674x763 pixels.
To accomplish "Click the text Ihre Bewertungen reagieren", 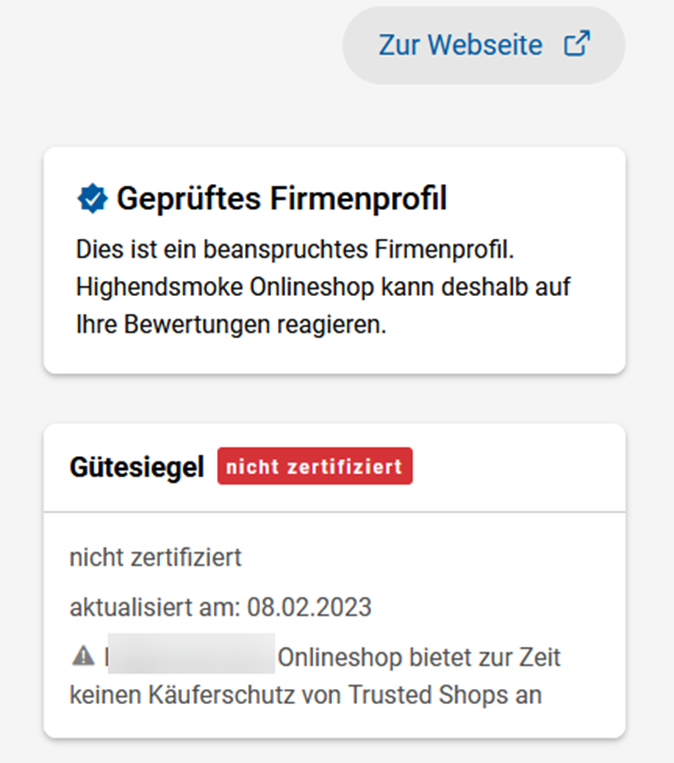I will click(x=231, y=325).
